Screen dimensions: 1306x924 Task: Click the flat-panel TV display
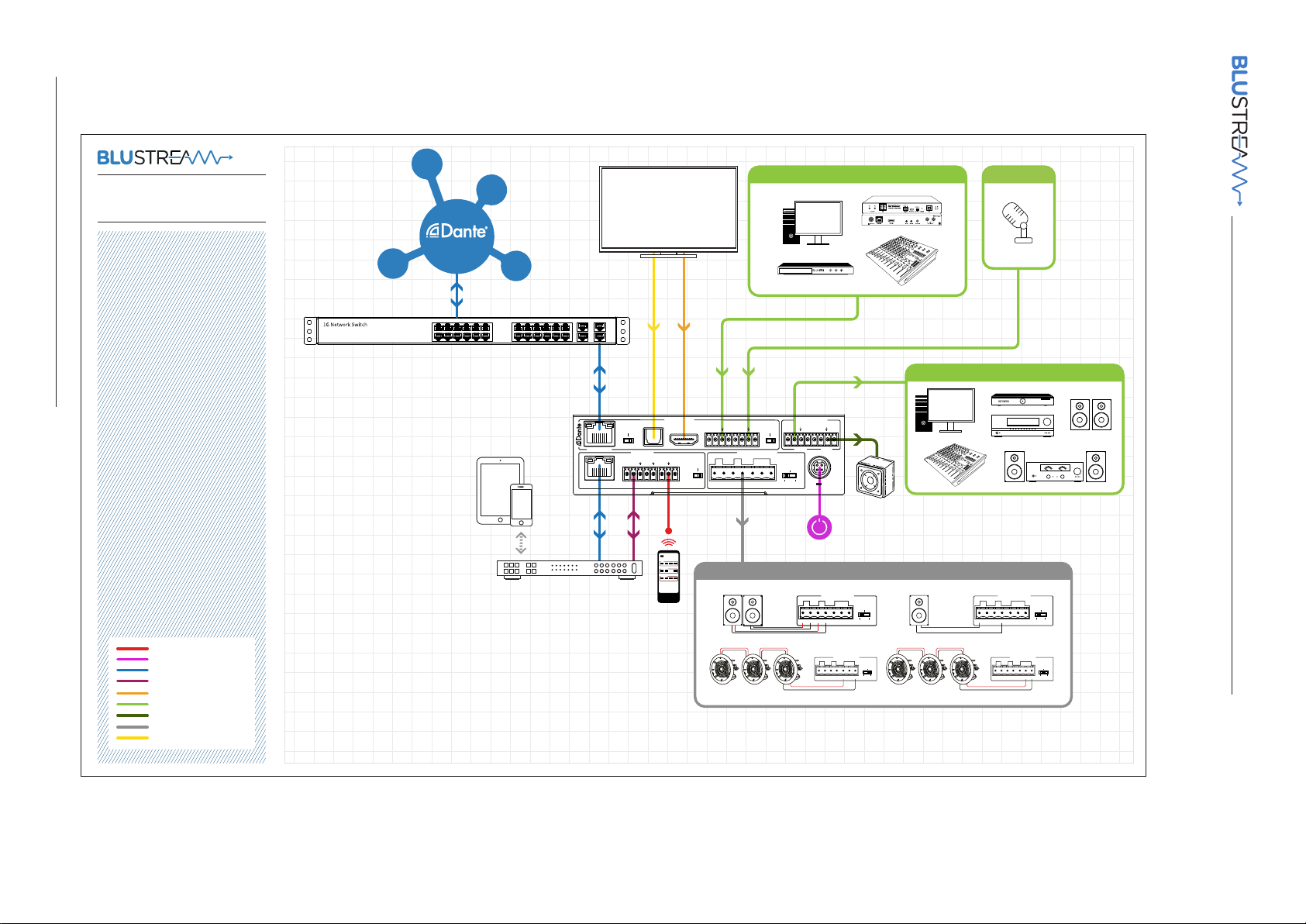coord(668,212)
